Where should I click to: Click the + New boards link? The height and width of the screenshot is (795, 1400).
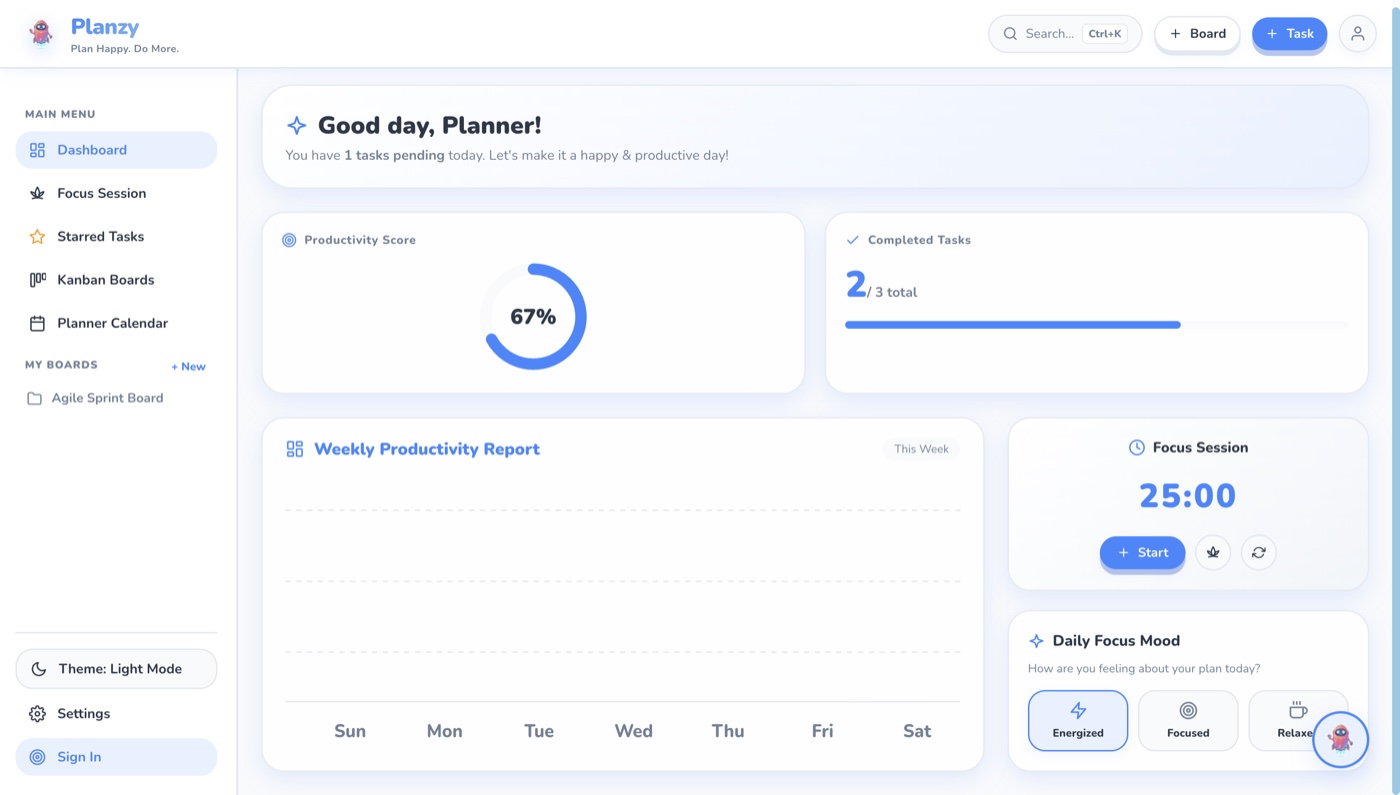click(x=188, y=367)
